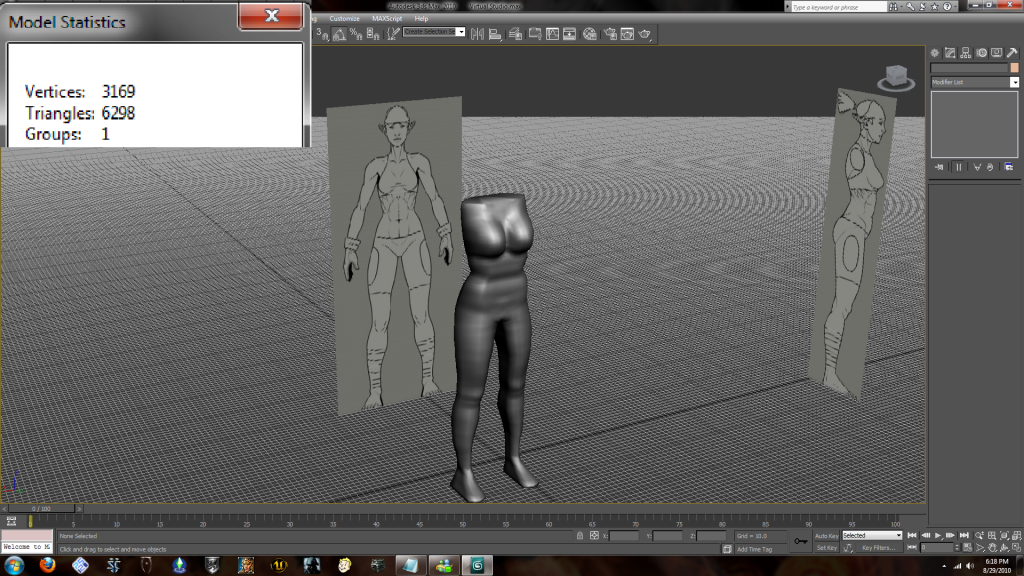Image resolution: width=1024 pixels, height=576 pixels.
Task: Click Play Animation button
Action: (x=938, y=536)
